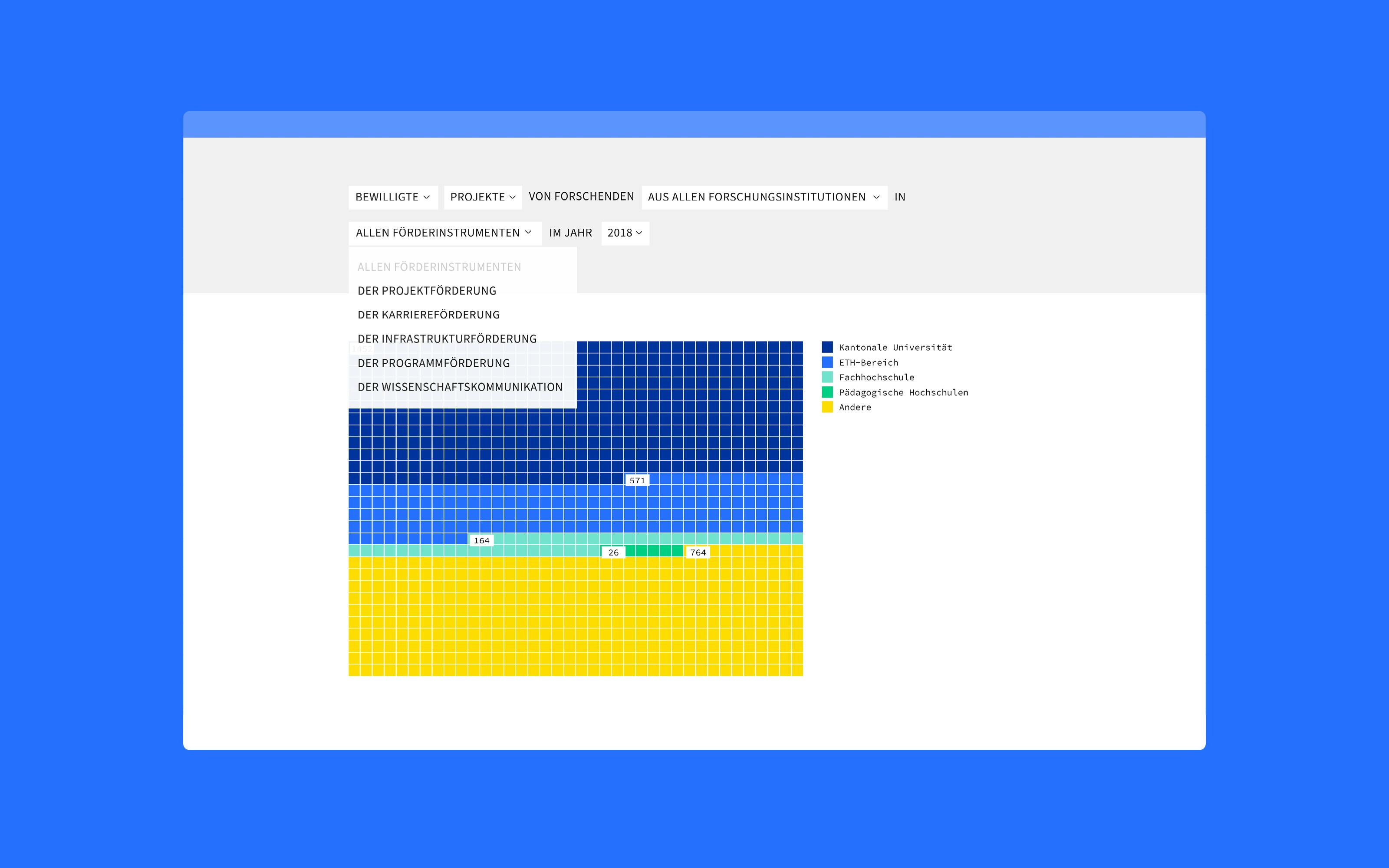
Task: Click Kantonale Universität legend text
Action: [x=895, y=347]
